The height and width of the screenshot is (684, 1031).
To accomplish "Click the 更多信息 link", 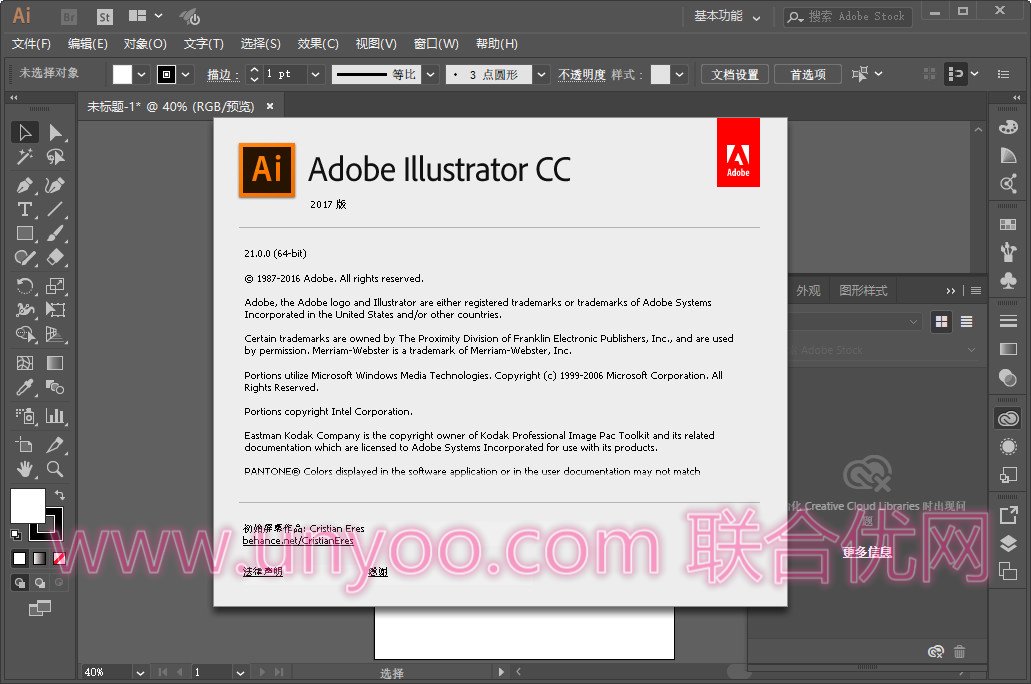I will [x=867, y=552].
